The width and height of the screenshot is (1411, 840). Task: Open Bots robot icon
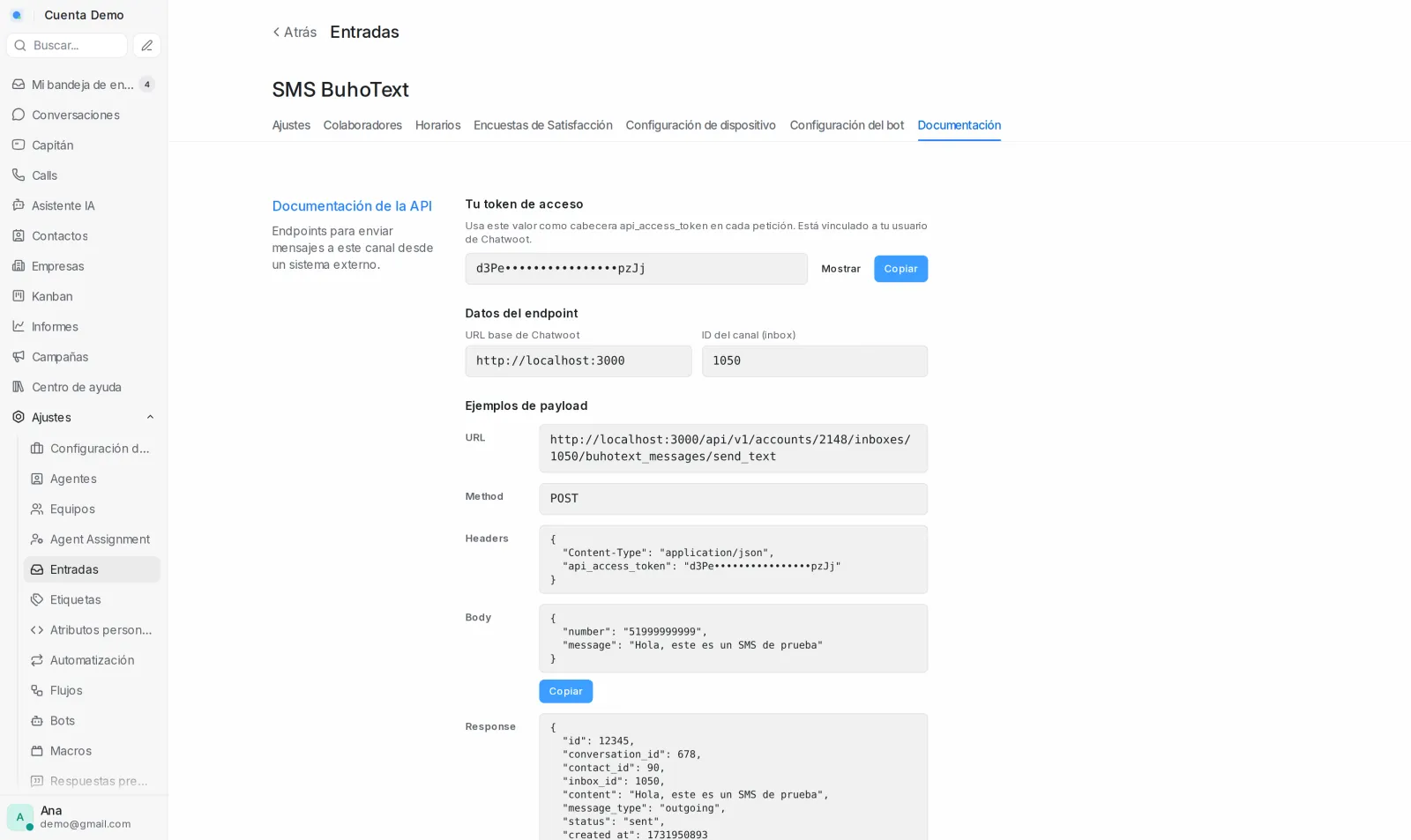[37, 720]
